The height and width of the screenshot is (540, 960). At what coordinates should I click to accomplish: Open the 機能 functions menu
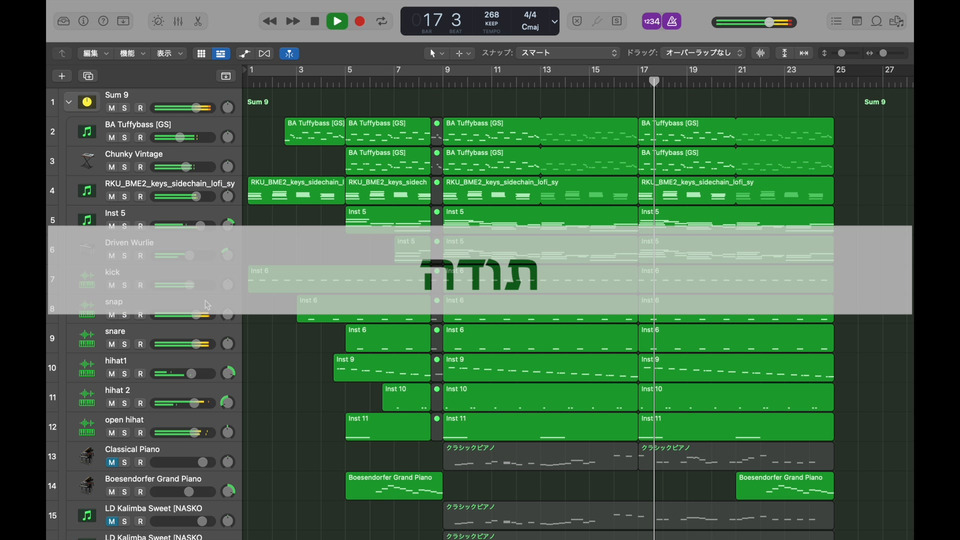click(x=132, y=53)
